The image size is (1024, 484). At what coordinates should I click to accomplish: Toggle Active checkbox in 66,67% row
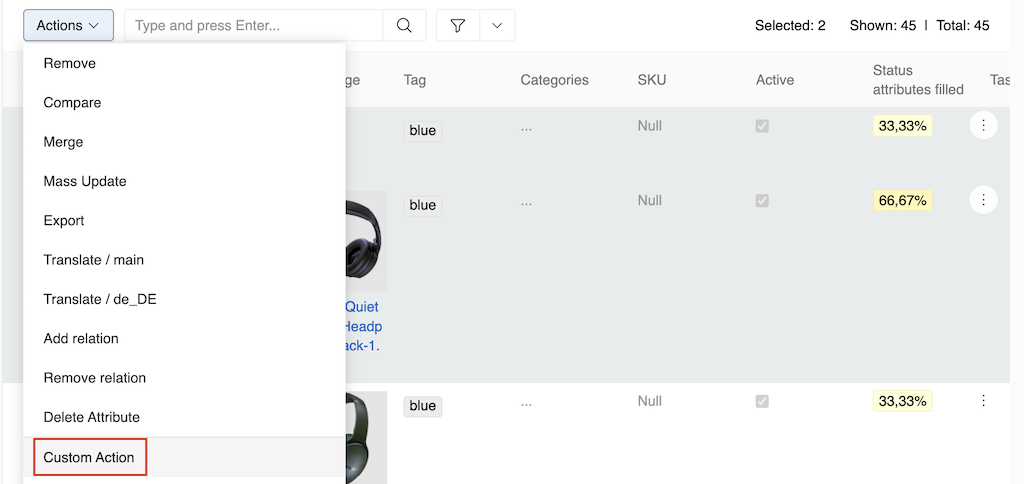click(762, 201)
